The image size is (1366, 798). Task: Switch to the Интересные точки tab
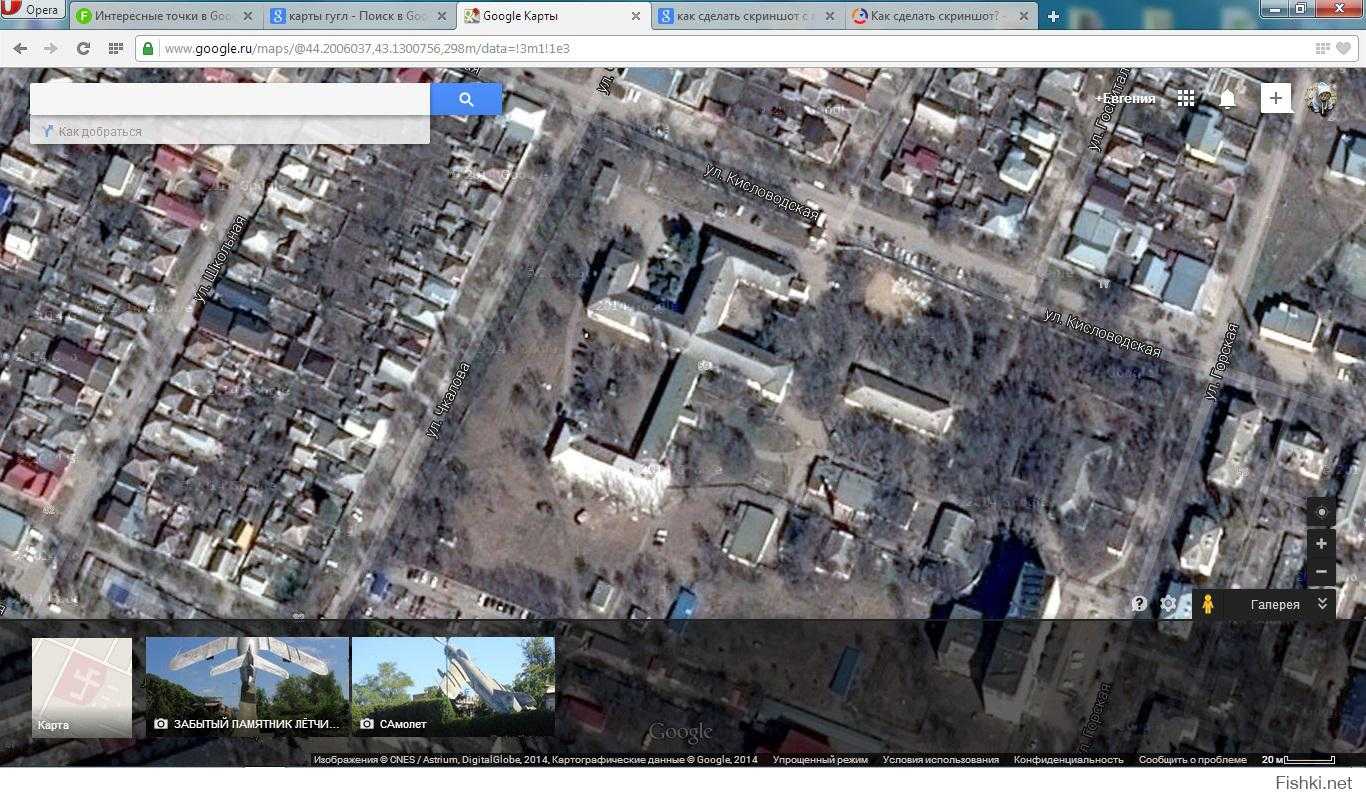pyautogui.click(x=165, y=16)
